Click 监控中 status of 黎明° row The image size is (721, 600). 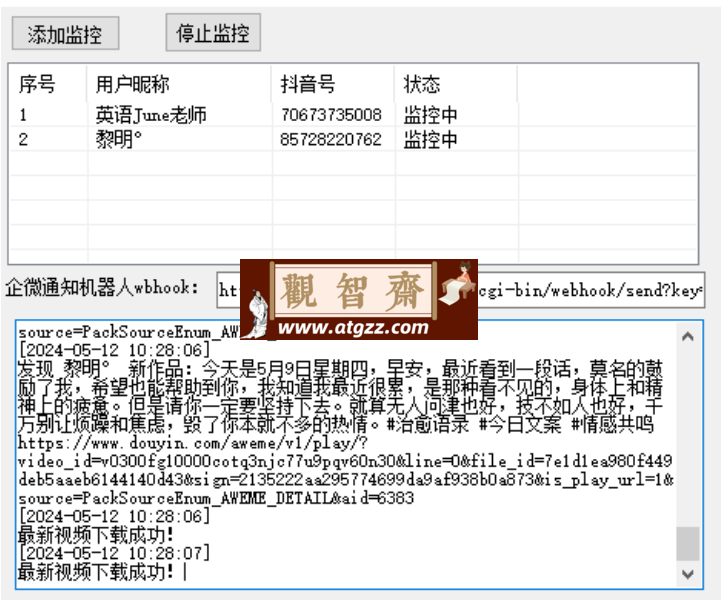[430, 139]
